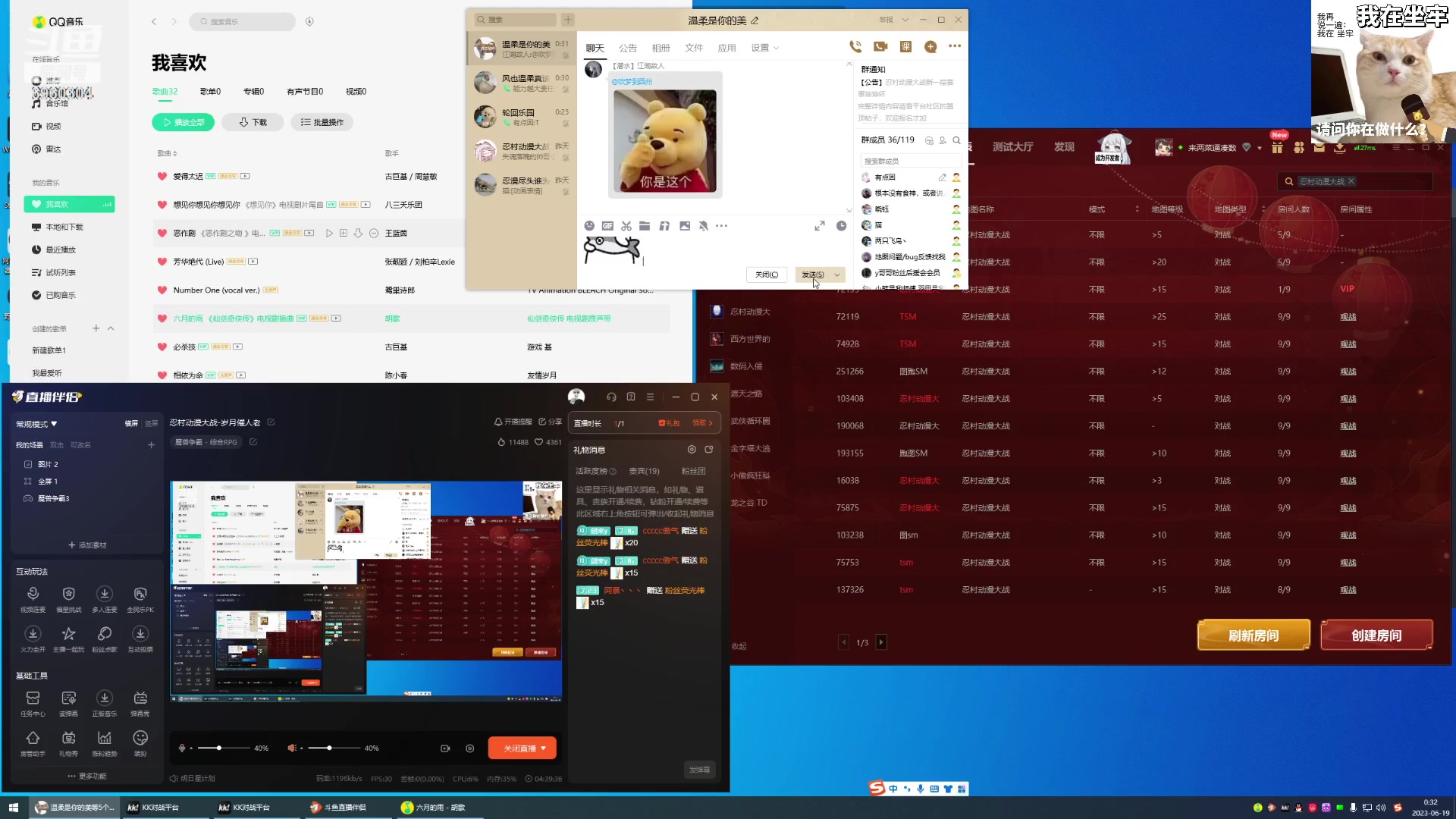This screenshot has width=1456, height=819.
Task: Open the GIF picker in QQ chat
Action: (x=607, y=226)
